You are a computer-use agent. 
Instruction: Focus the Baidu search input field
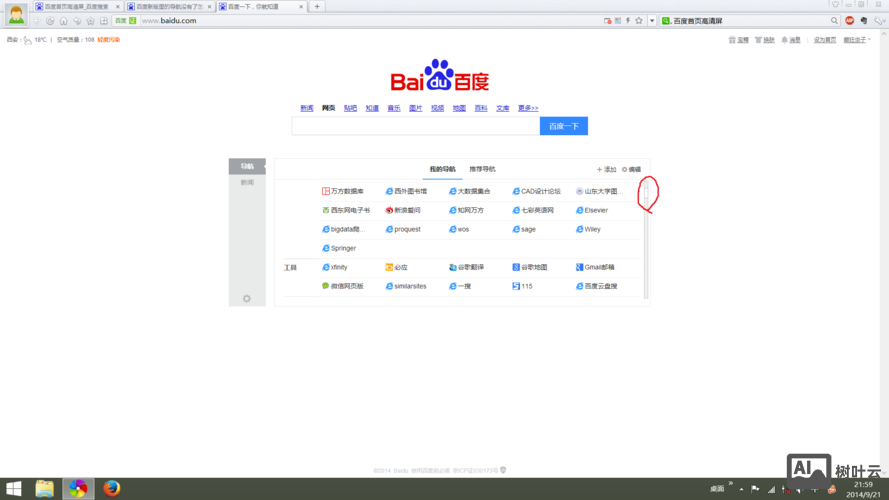point(416,126)
